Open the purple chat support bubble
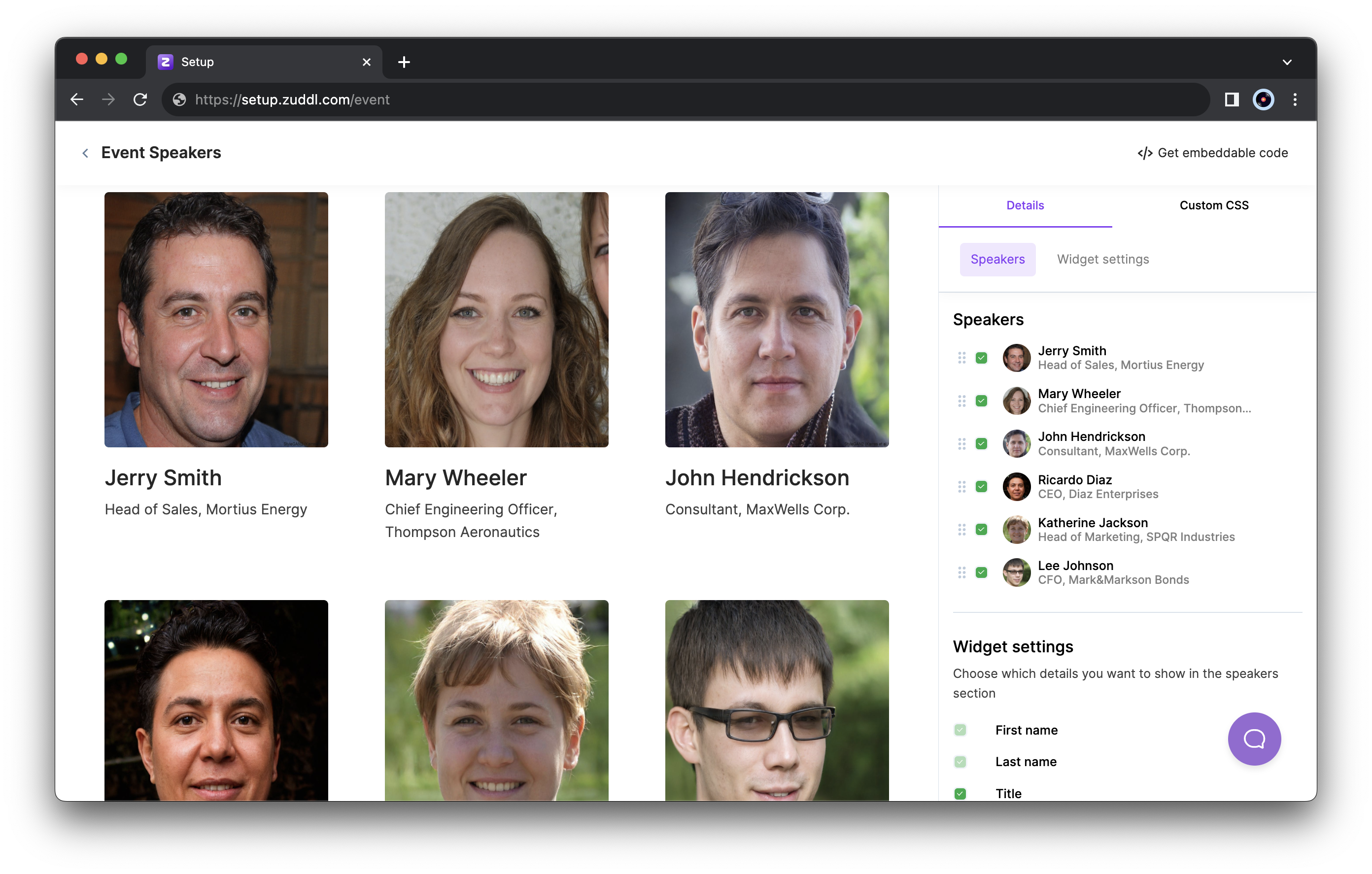1372x874 pixels. (x=1254, y=739)
